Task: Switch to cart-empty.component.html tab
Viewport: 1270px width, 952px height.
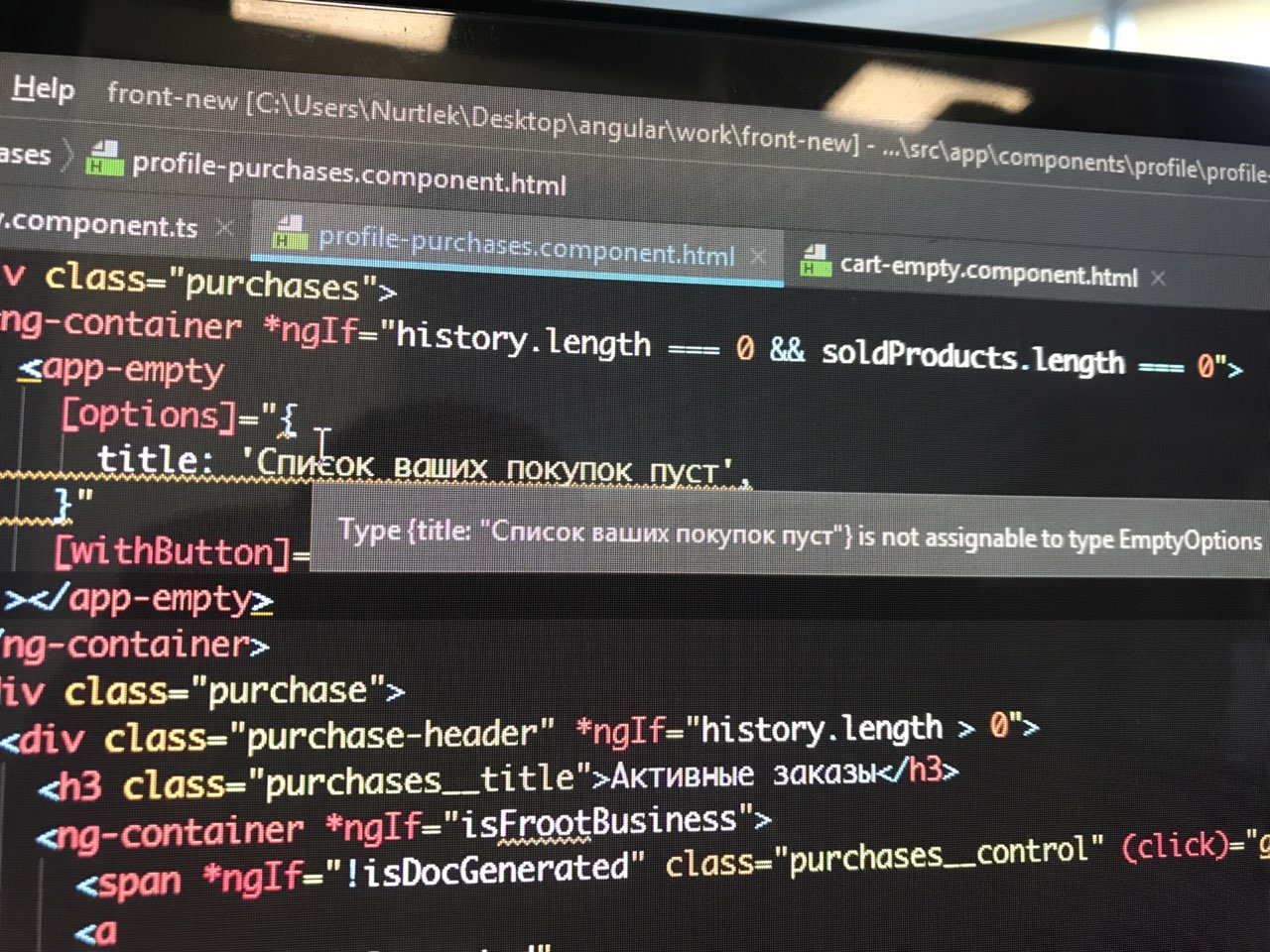Action: coord(988,270)
